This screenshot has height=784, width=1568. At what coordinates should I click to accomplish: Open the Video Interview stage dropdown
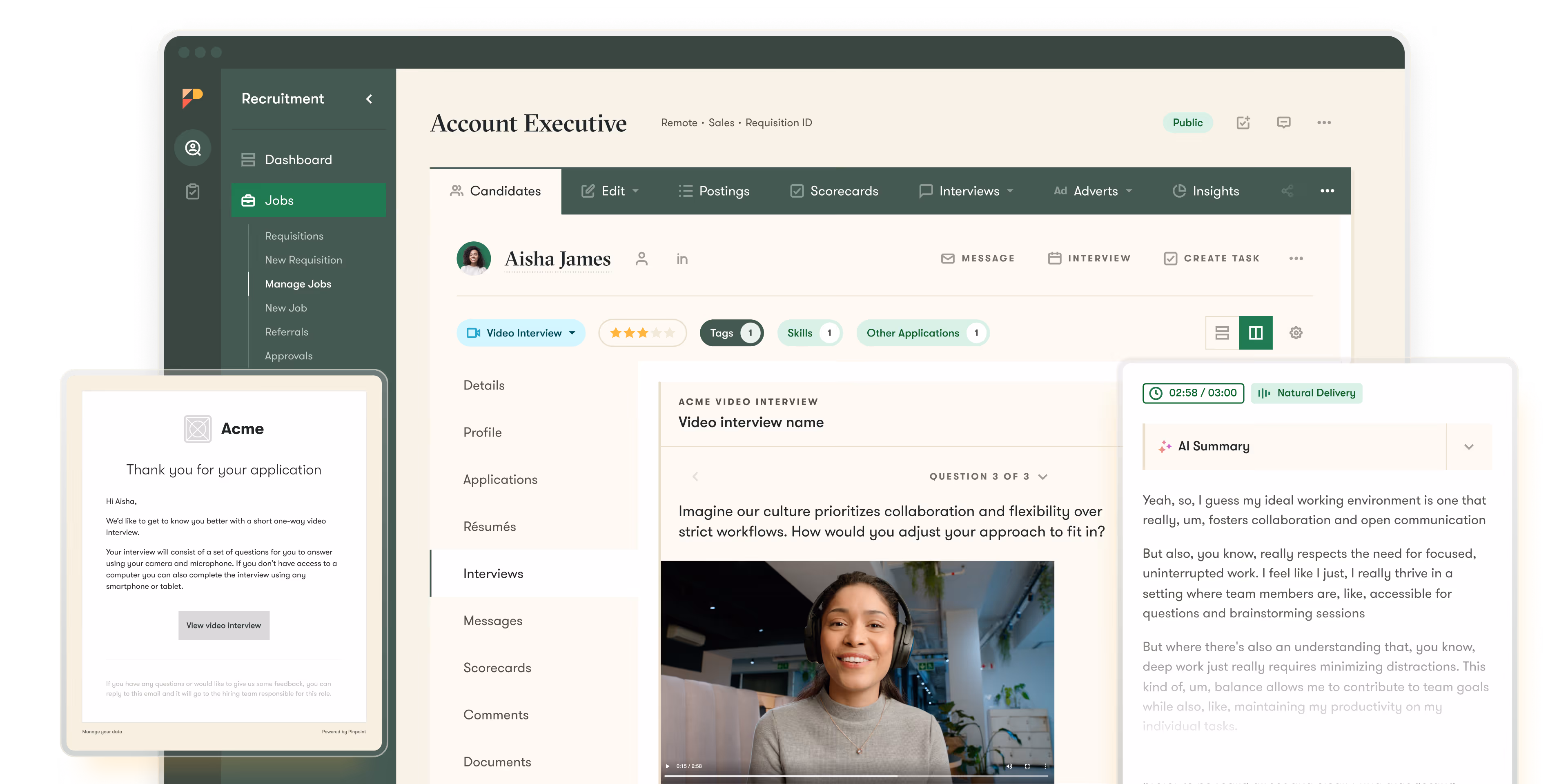521,333
